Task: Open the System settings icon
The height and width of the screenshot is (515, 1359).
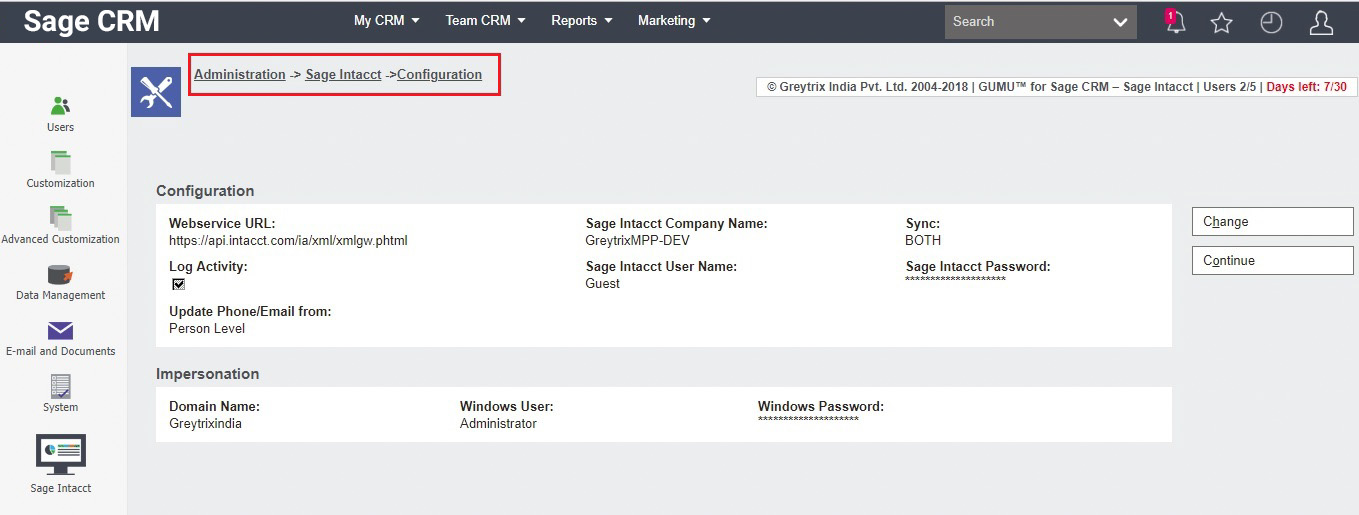Action: coord(60,387)
